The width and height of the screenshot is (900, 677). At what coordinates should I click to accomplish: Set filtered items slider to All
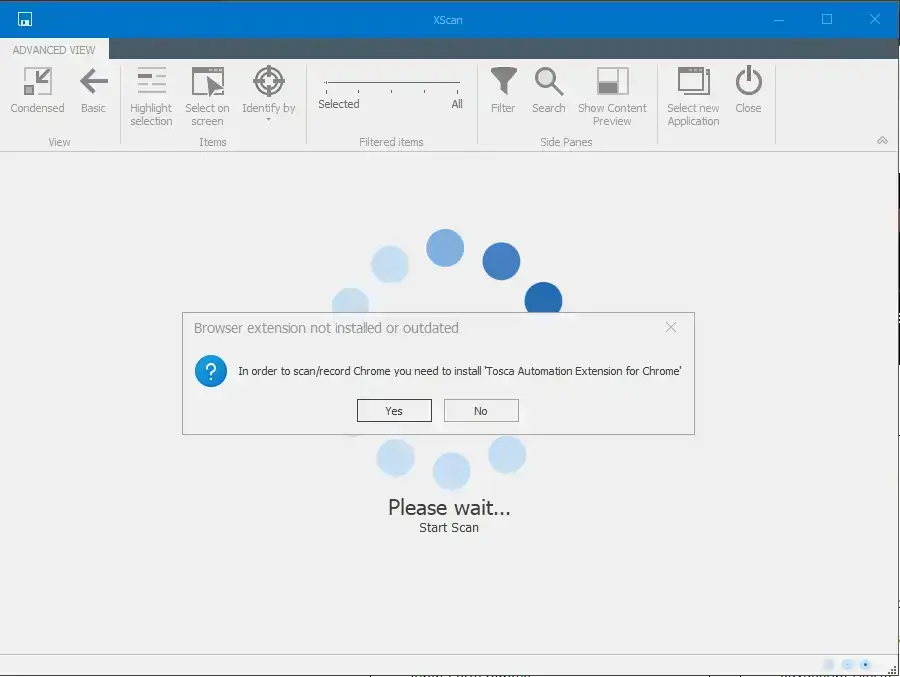[458, 83]
